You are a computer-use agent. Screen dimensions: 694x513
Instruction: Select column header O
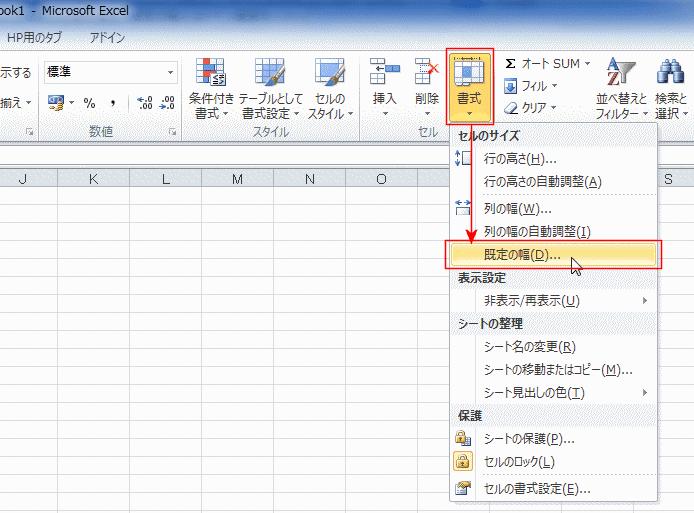[x=382, y=179]
